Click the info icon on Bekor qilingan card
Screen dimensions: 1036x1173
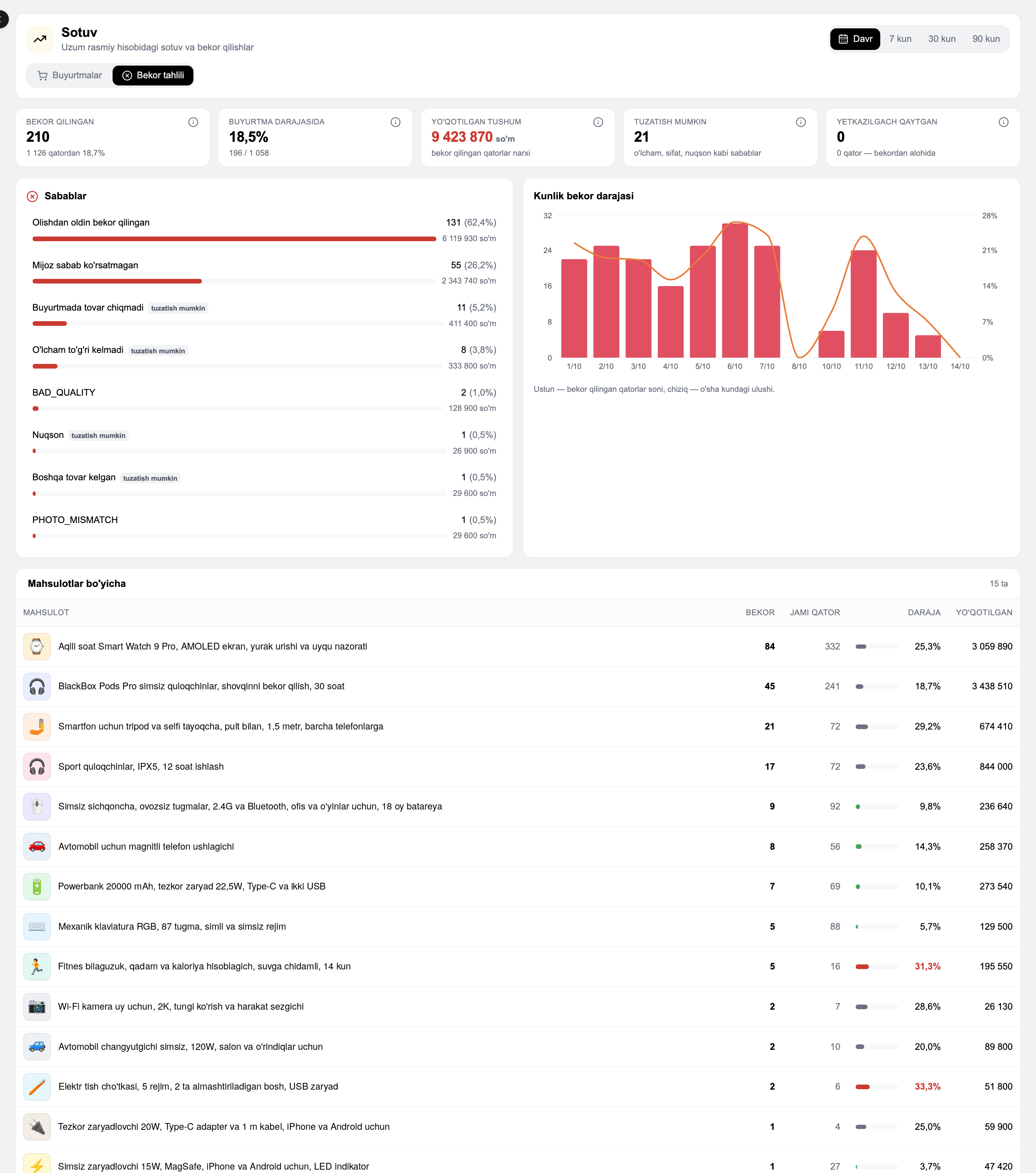pyautogui.click(x=193, y=122)
